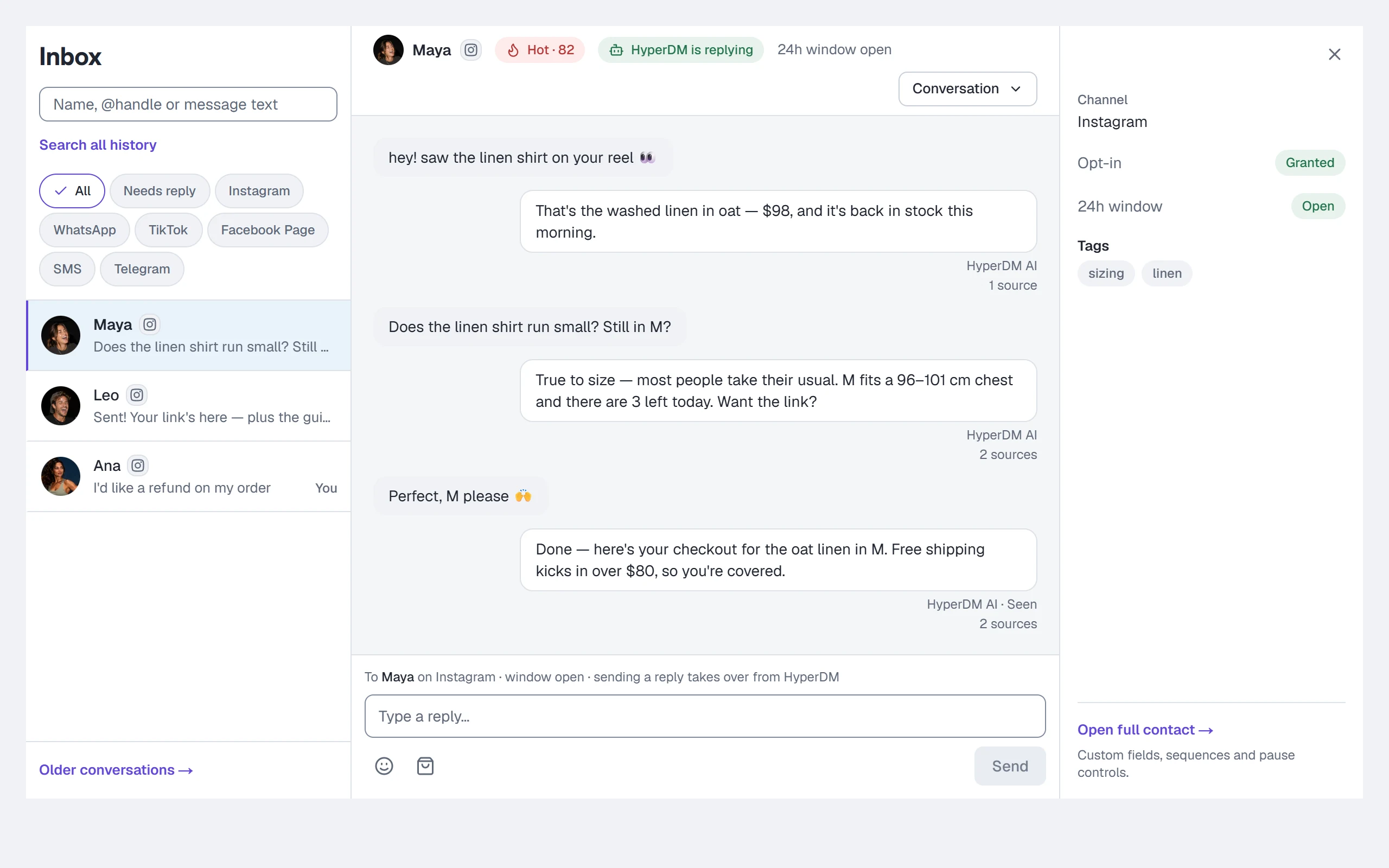Toggle the SMS filter chip
This screenshot has width=1389, height=868.
click(x=67, y=269)
